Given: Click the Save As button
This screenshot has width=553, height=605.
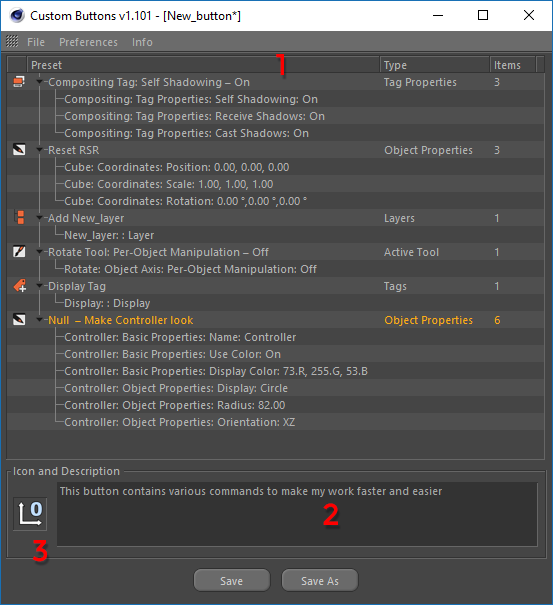Looking at the screenshot, I should click(320, 580).
